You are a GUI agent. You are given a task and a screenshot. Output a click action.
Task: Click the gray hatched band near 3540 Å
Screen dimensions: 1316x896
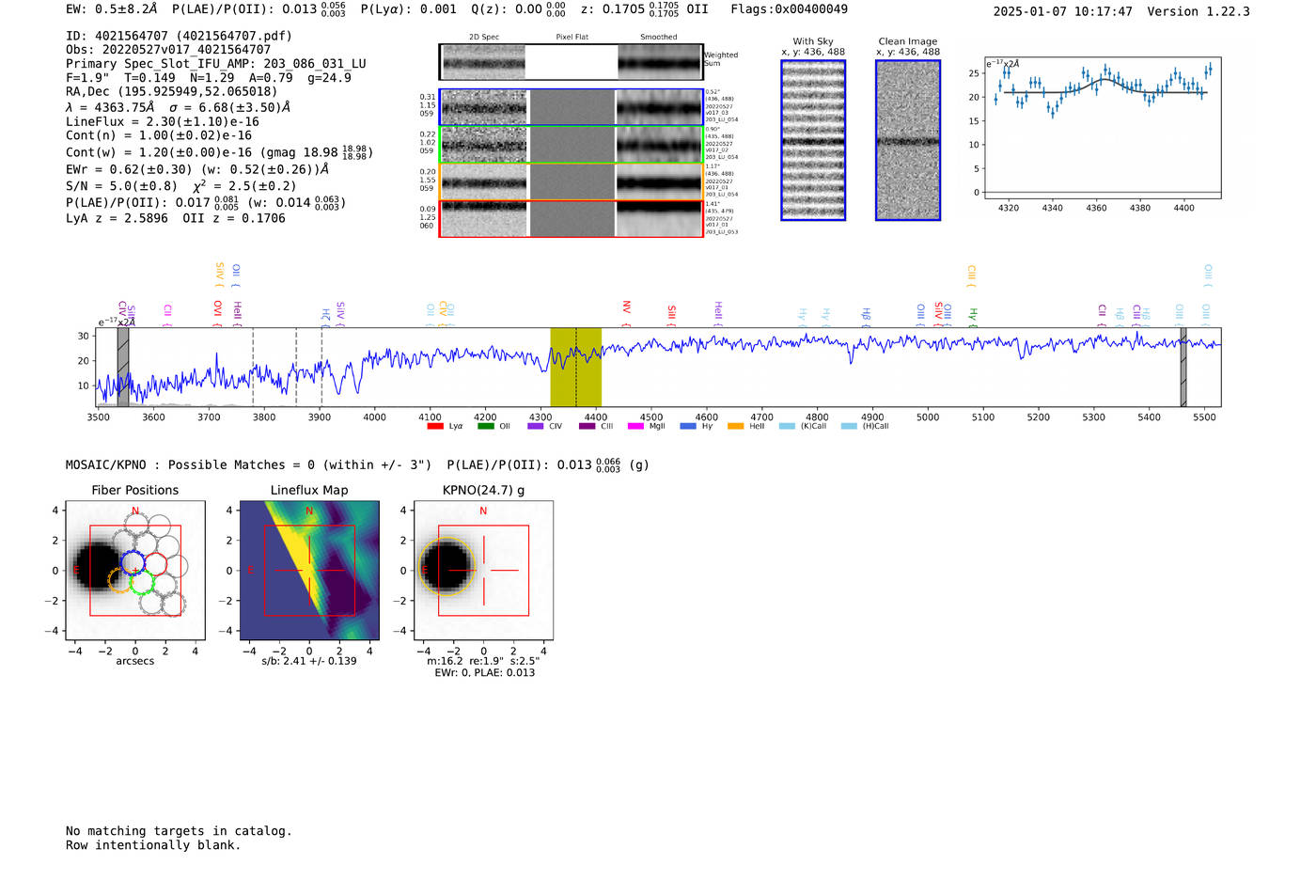pos(123,367)
